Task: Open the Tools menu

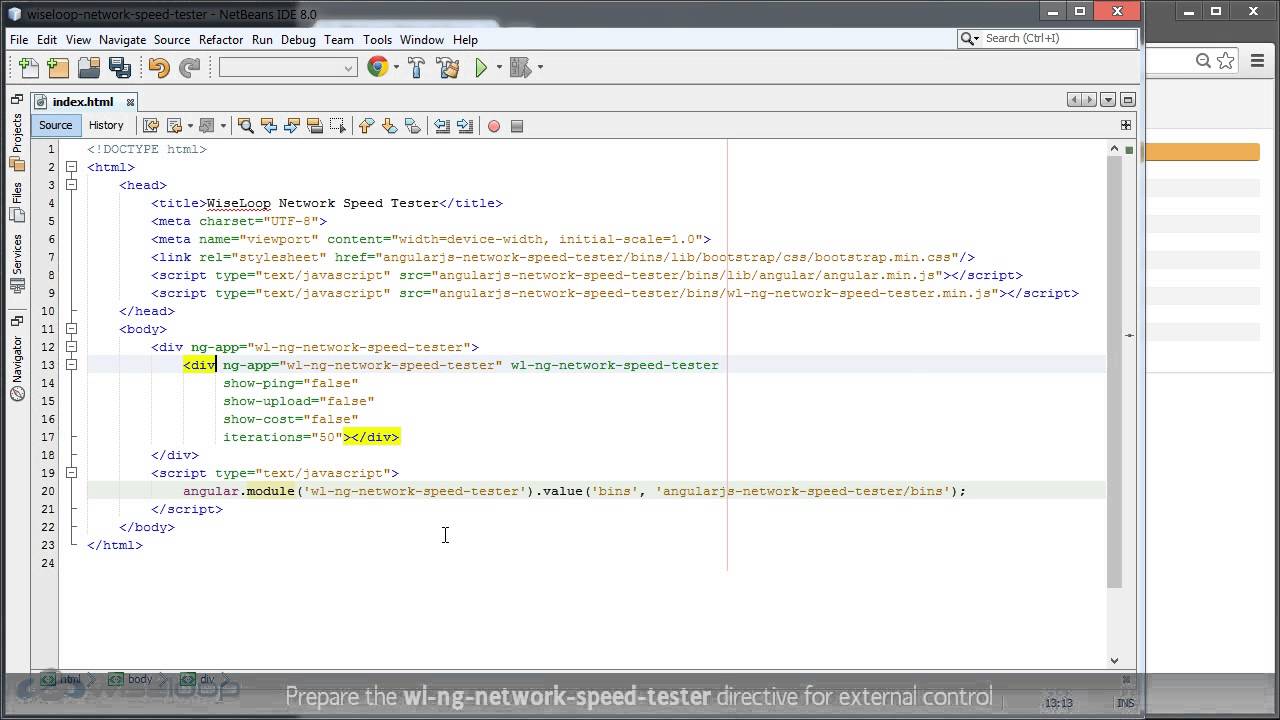Action: pyautogui.click(x=377, y=39)
